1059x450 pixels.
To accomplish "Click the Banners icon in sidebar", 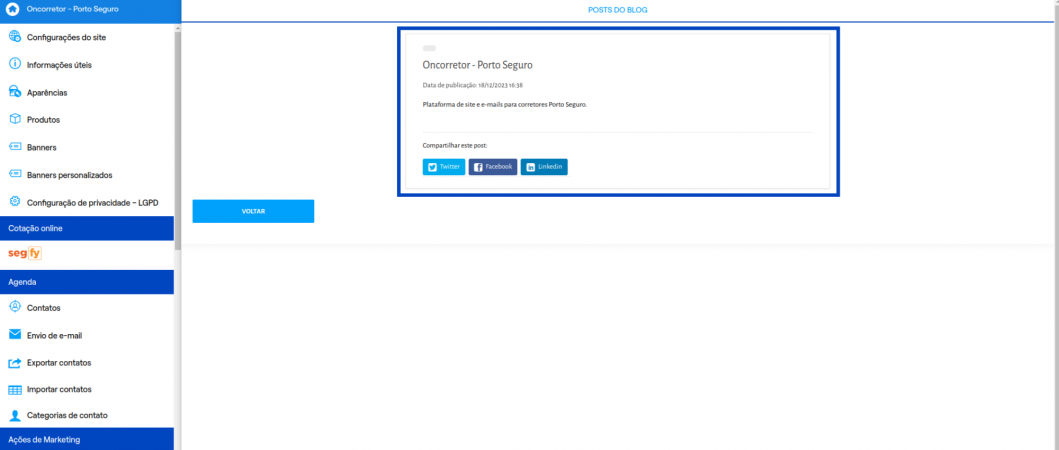I will (x=15, y=147).
